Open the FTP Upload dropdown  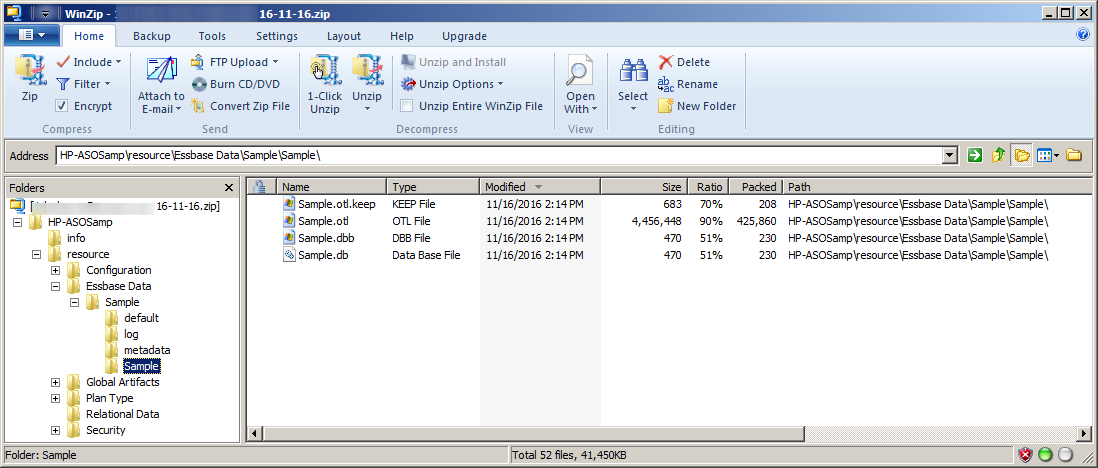235,62
